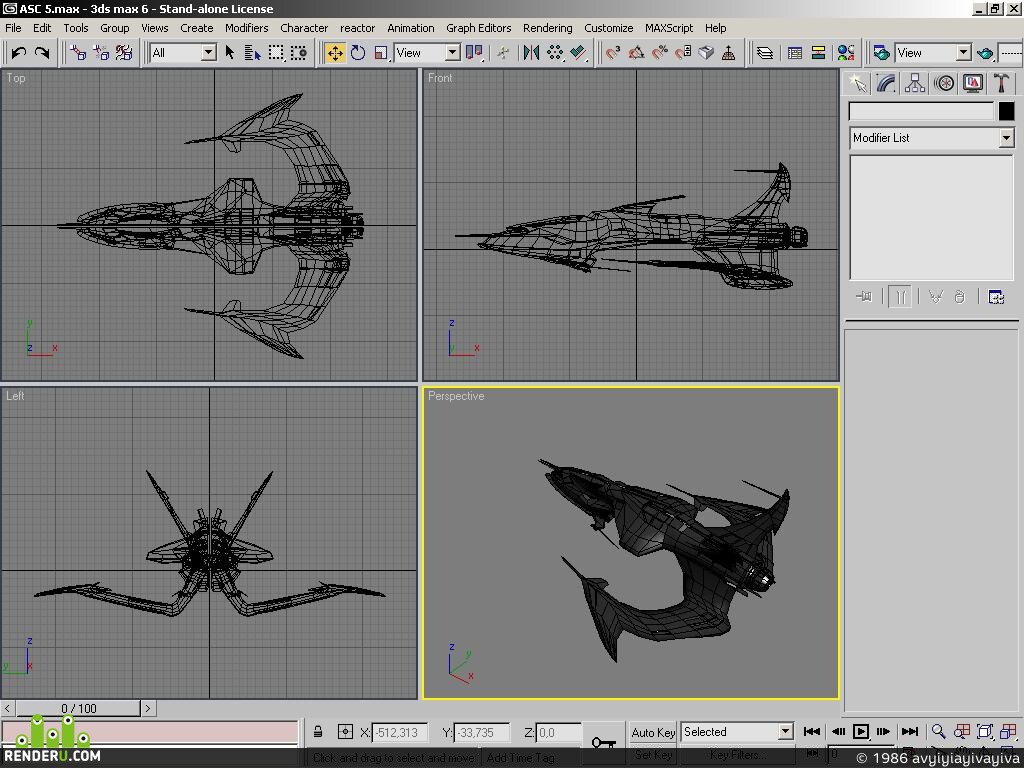Switch to the Hierarchy panel icon

tap(915, 84)
